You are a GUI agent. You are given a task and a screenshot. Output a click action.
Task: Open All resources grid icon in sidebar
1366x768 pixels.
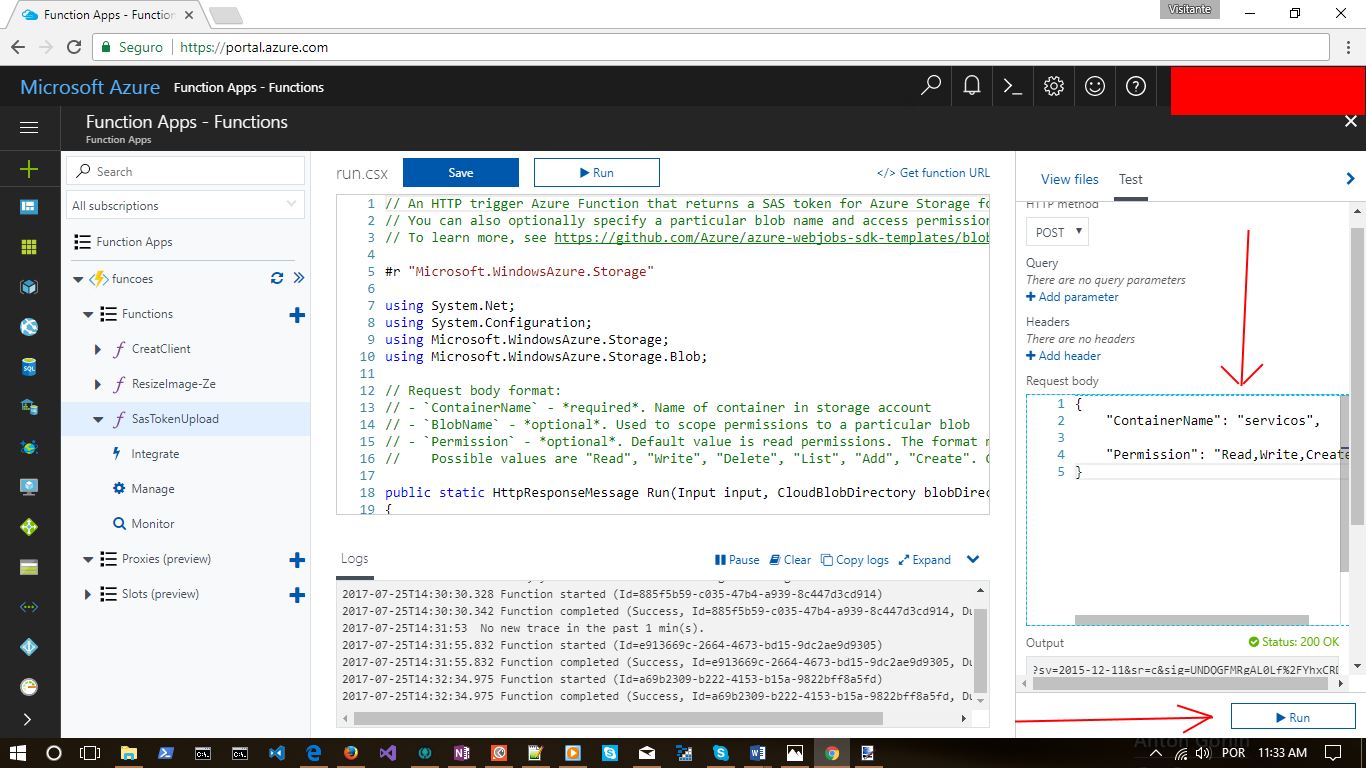(29, 247)
